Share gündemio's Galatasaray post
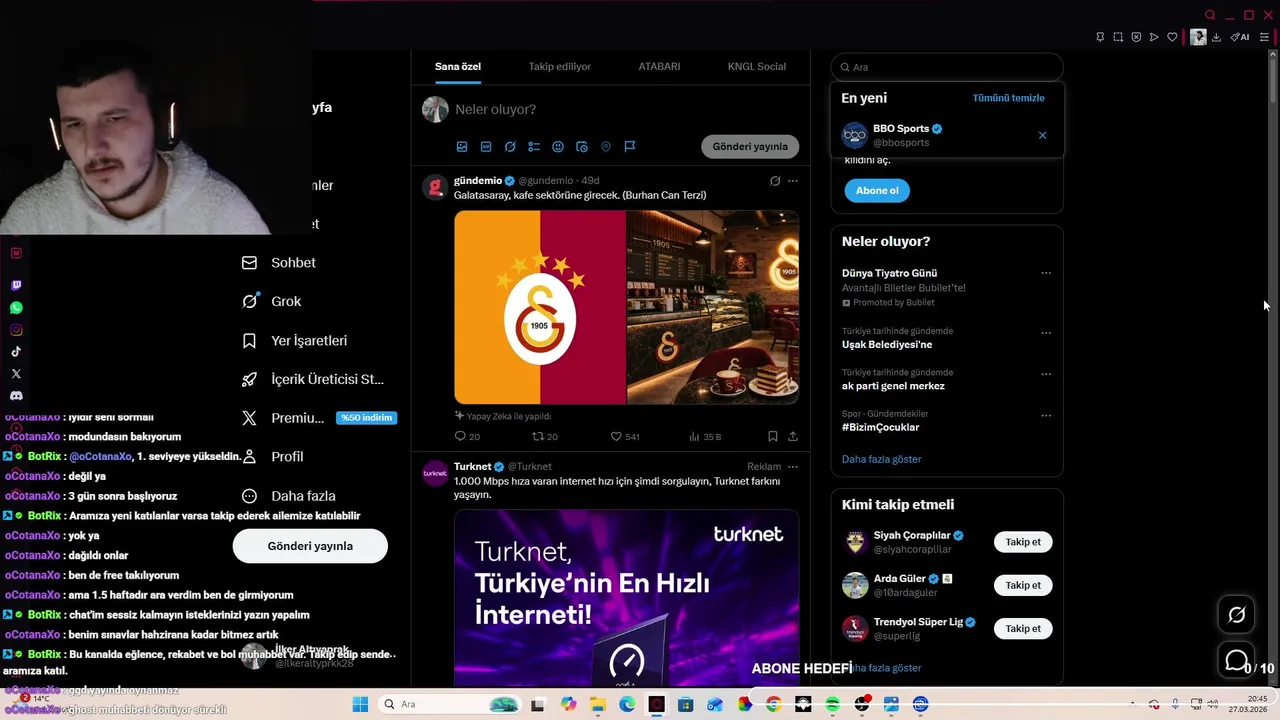Image resolution: width=1280 pixels, height=720 pixels. point(793,436)
